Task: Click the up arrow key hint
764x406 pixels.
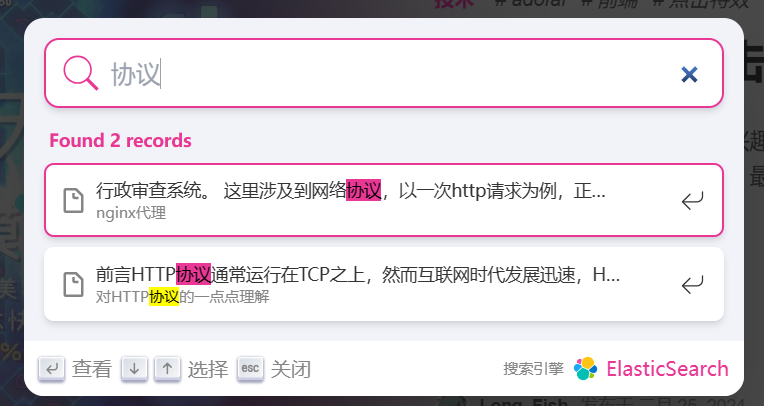Action: (x=168, y=369)
